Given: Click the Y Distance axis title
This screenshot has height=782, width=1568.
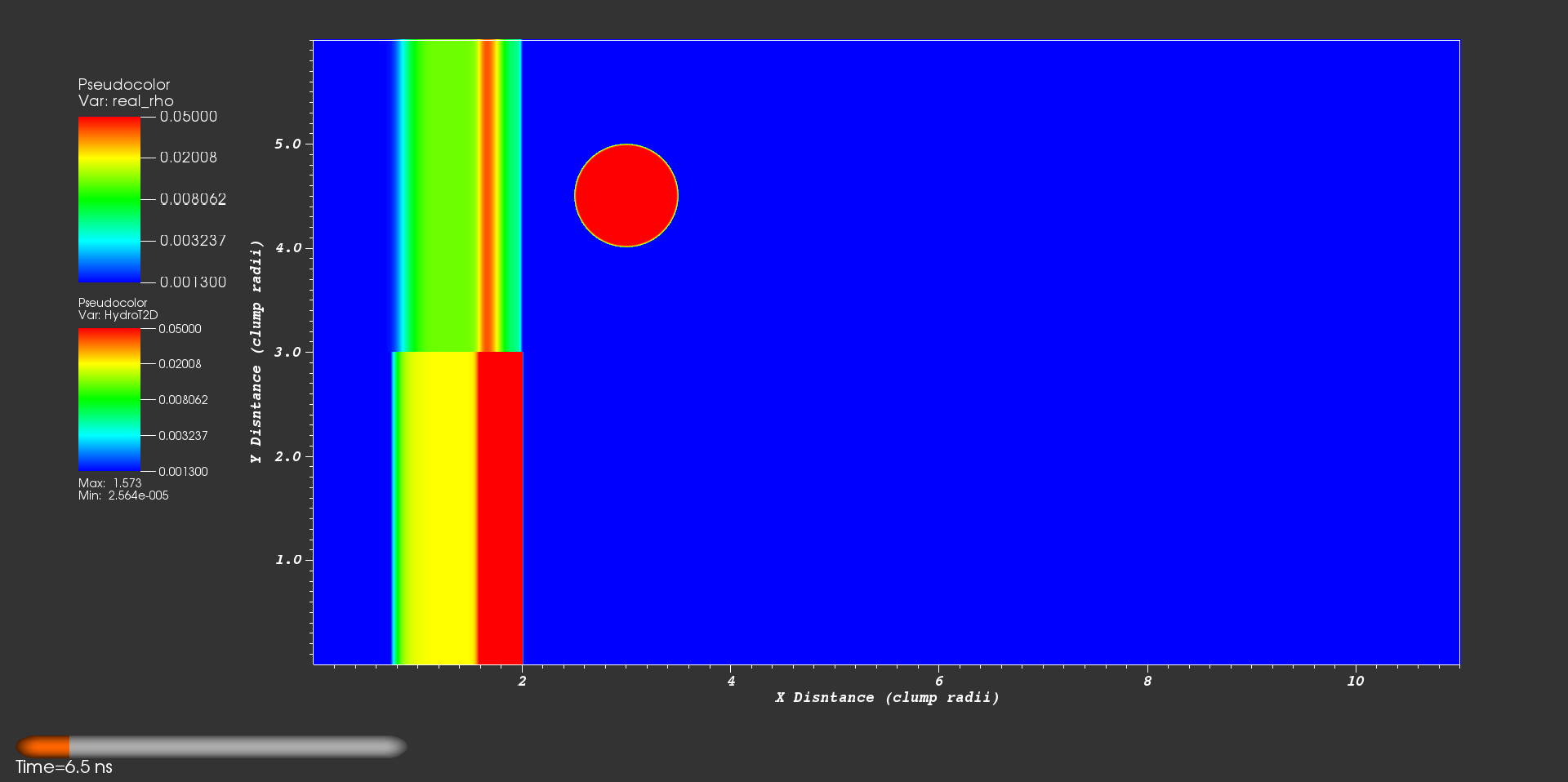Looking at the screenshot, I should pos(256,352).
